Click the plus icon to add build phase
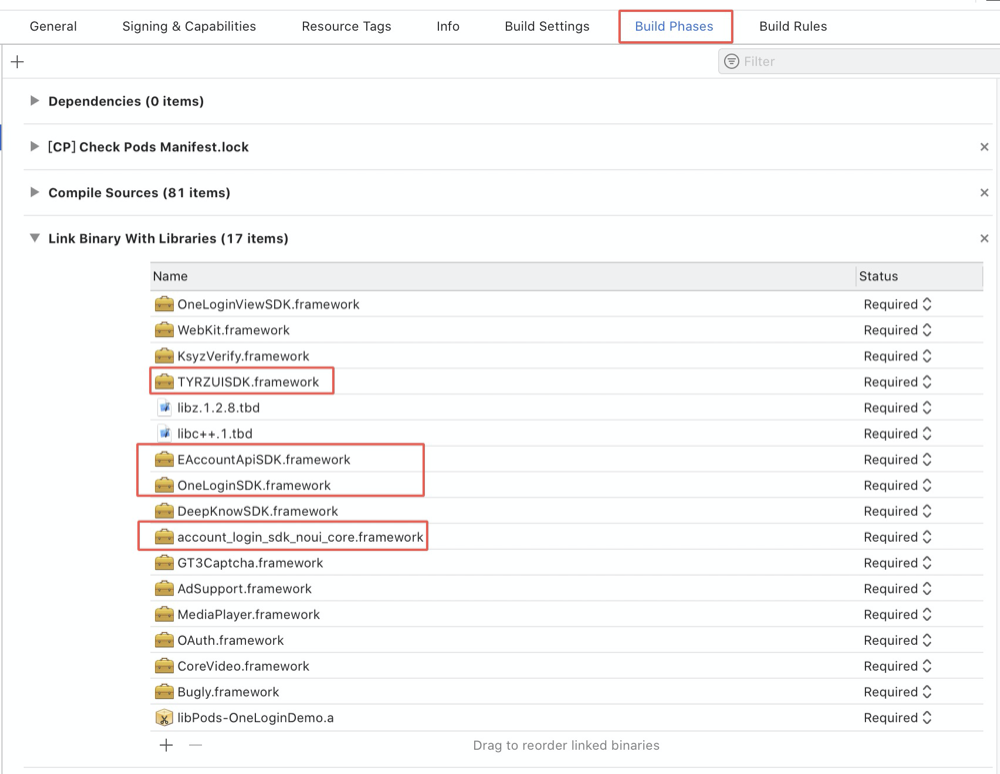The image size is (1000, 774). click(17, 62)
